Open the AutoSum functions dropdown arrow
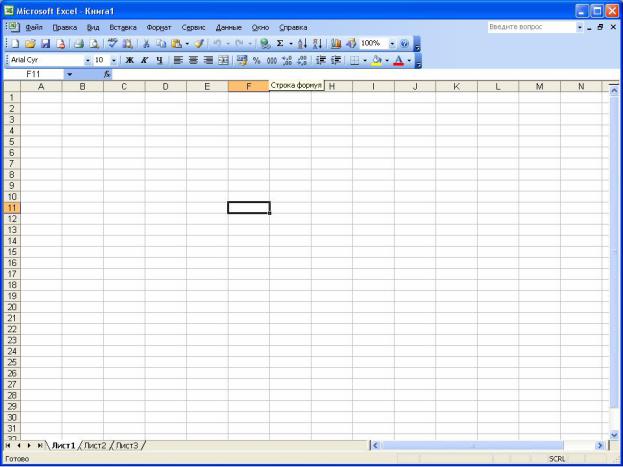The image size is (623, 467). (x=290, y=44)
